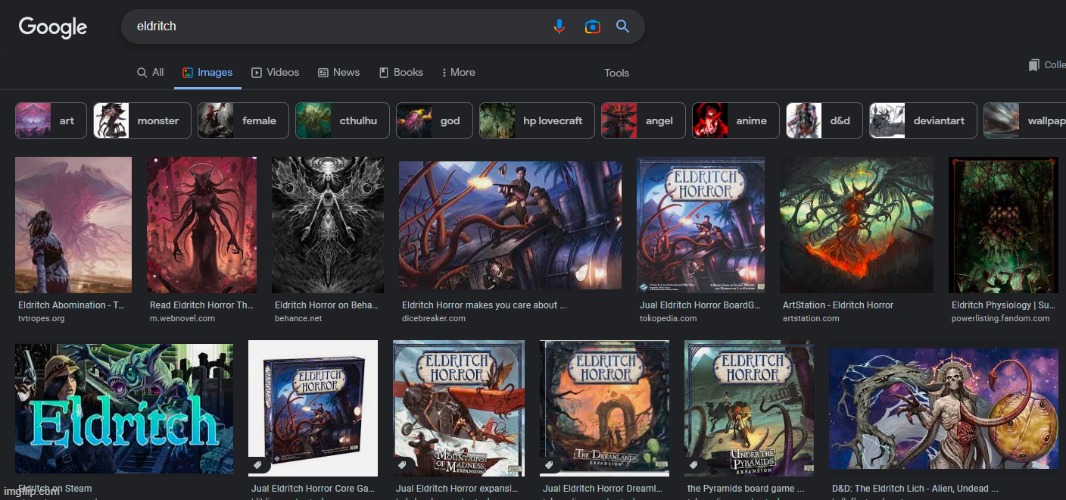Select the hp lovecraft filter chip
The height and width of the screenshot is (500, 1066).
(536, 121)
